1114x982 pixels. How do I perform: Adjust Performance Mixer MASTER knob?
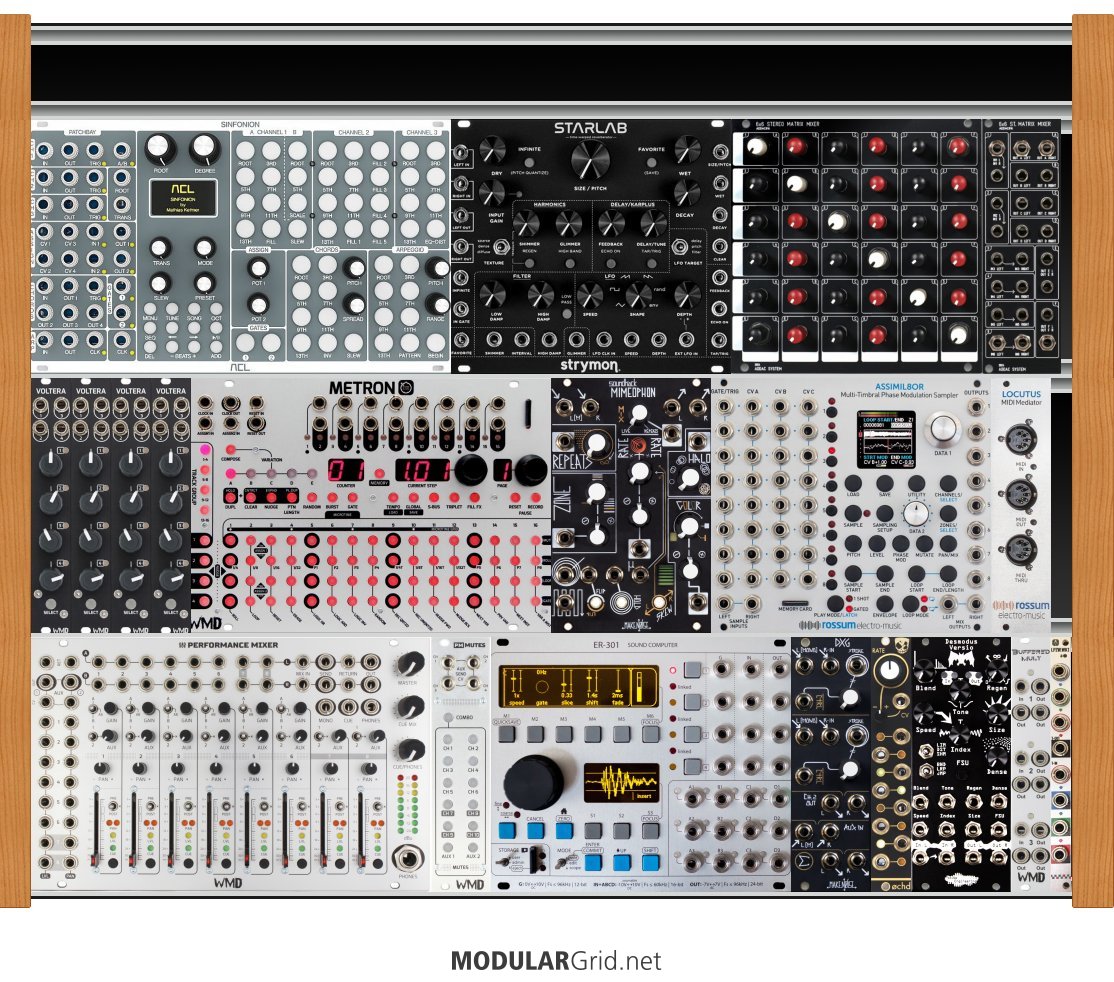409,664
